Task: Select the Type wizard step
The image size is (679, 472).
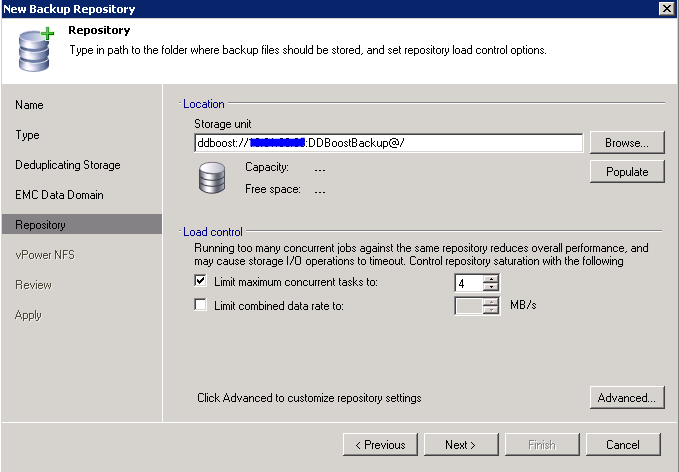Action: (x=28, y=135)
